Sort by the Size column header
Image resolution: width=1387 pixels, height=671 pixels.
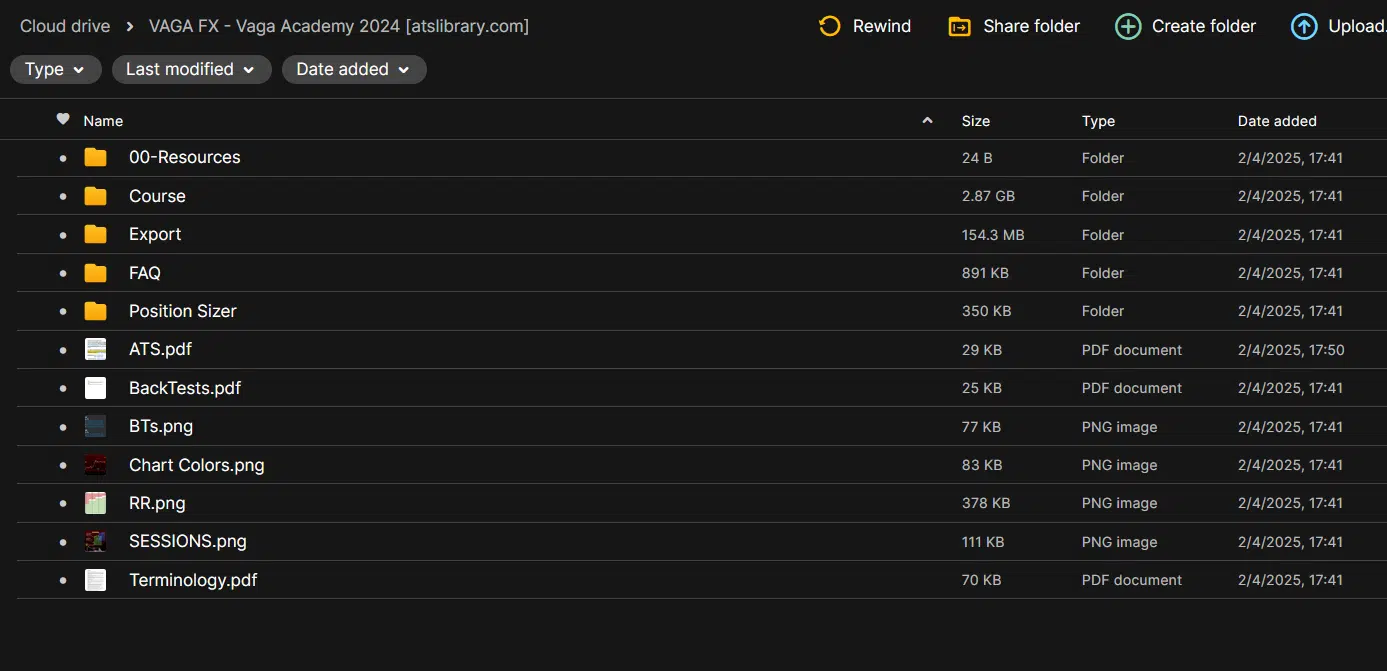(975, 121)
